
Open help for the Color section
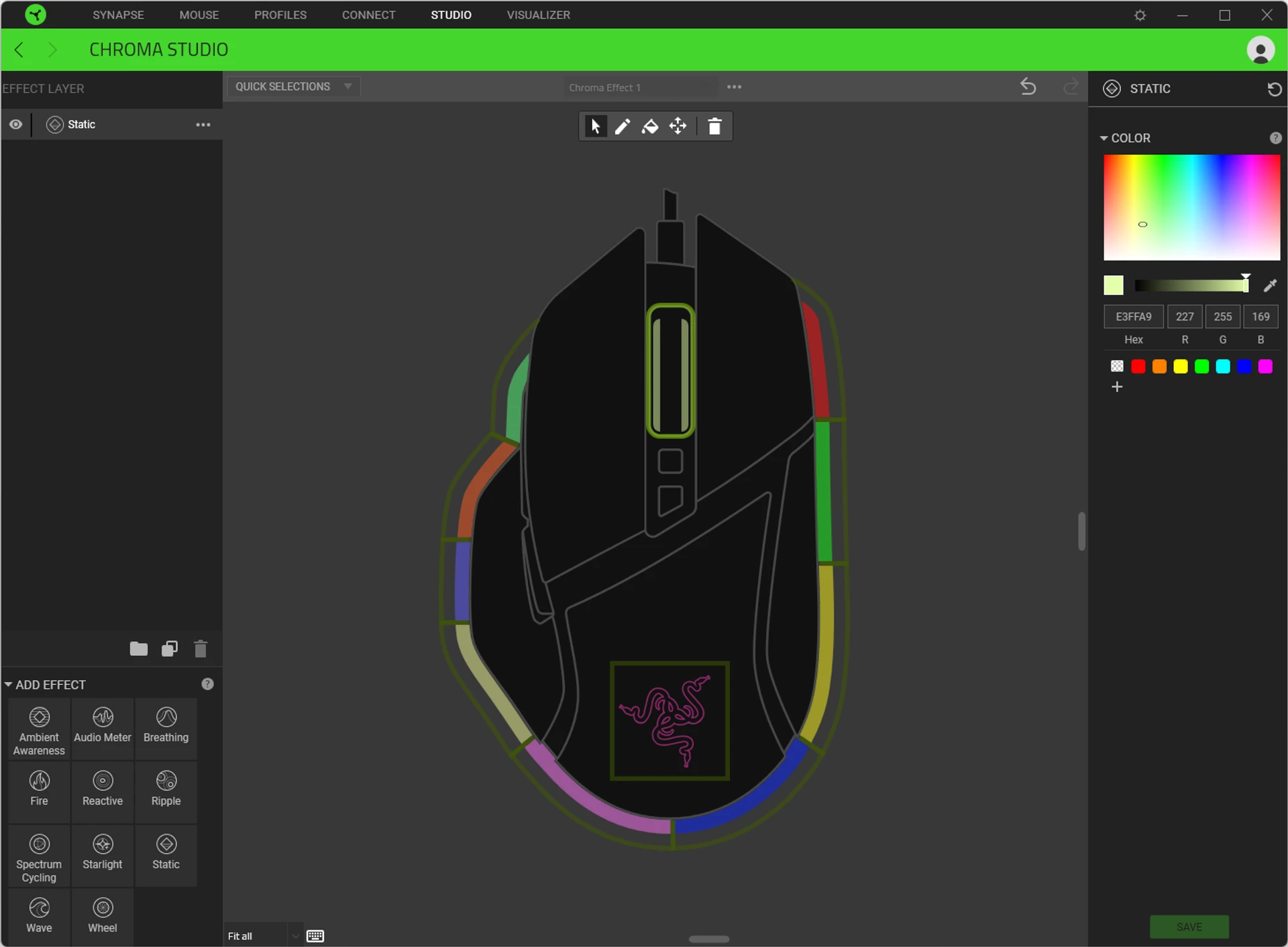[x=1275, y=138]
